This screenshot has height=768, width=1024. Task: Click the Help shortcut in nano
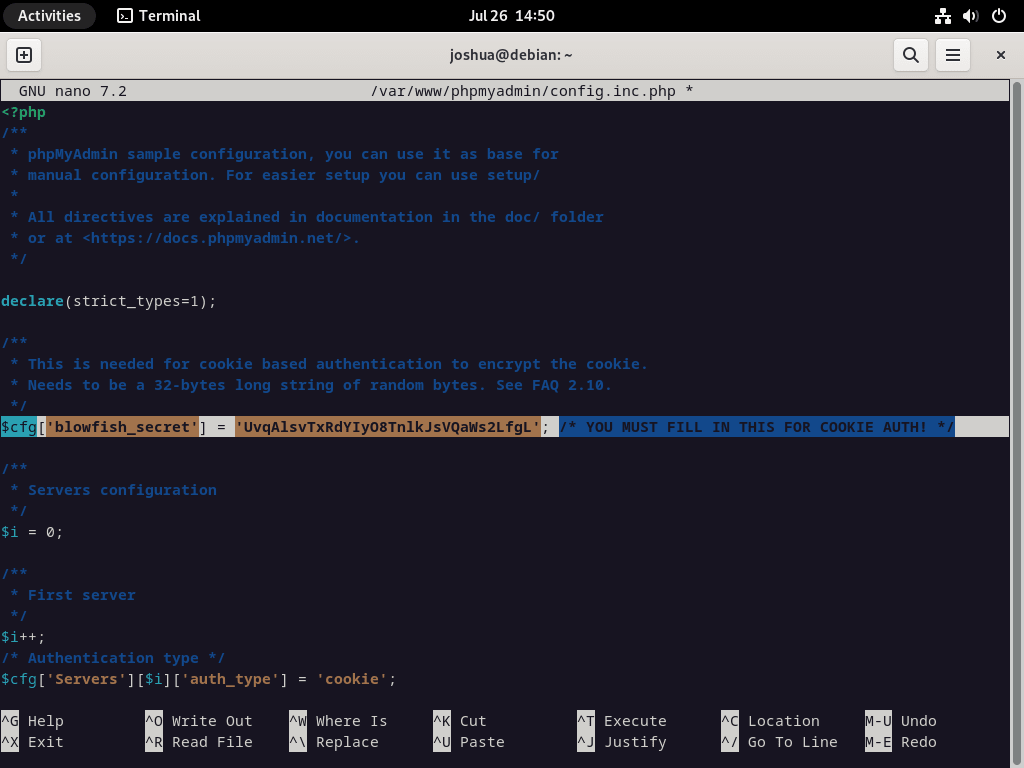coord(45,720)
